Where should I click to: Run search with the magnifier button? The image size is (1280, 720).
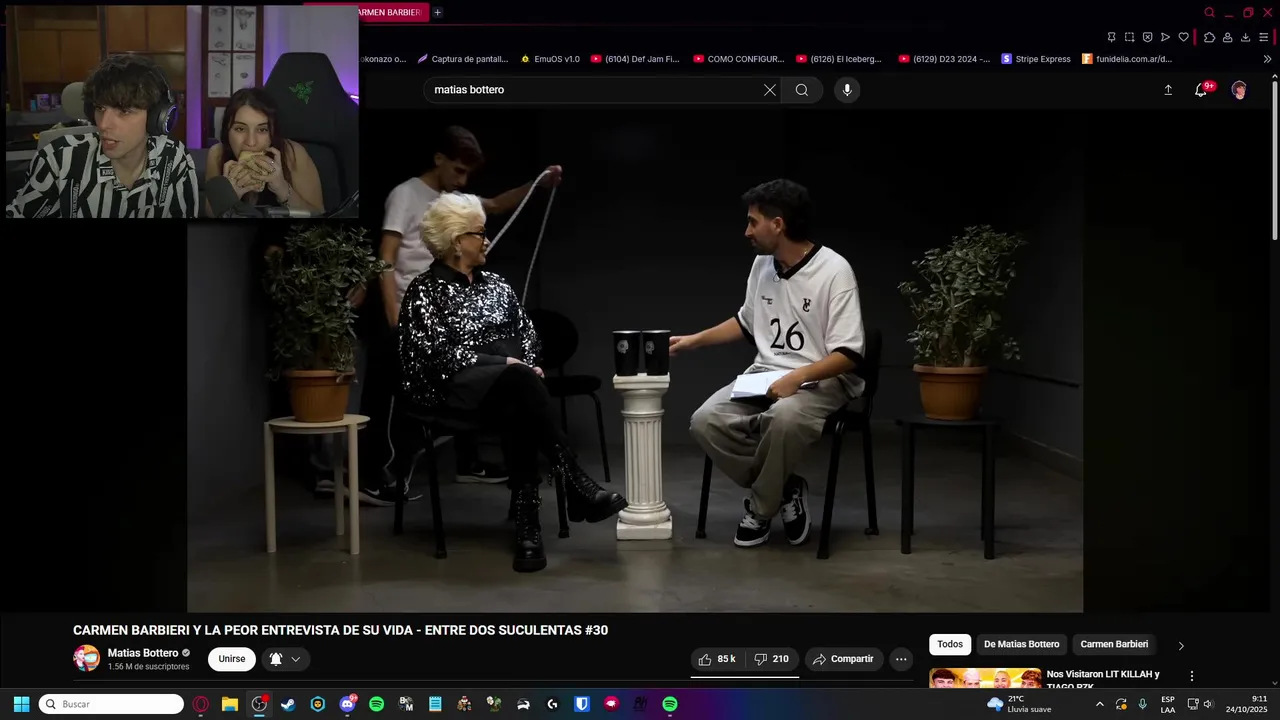tap(802, 90)
